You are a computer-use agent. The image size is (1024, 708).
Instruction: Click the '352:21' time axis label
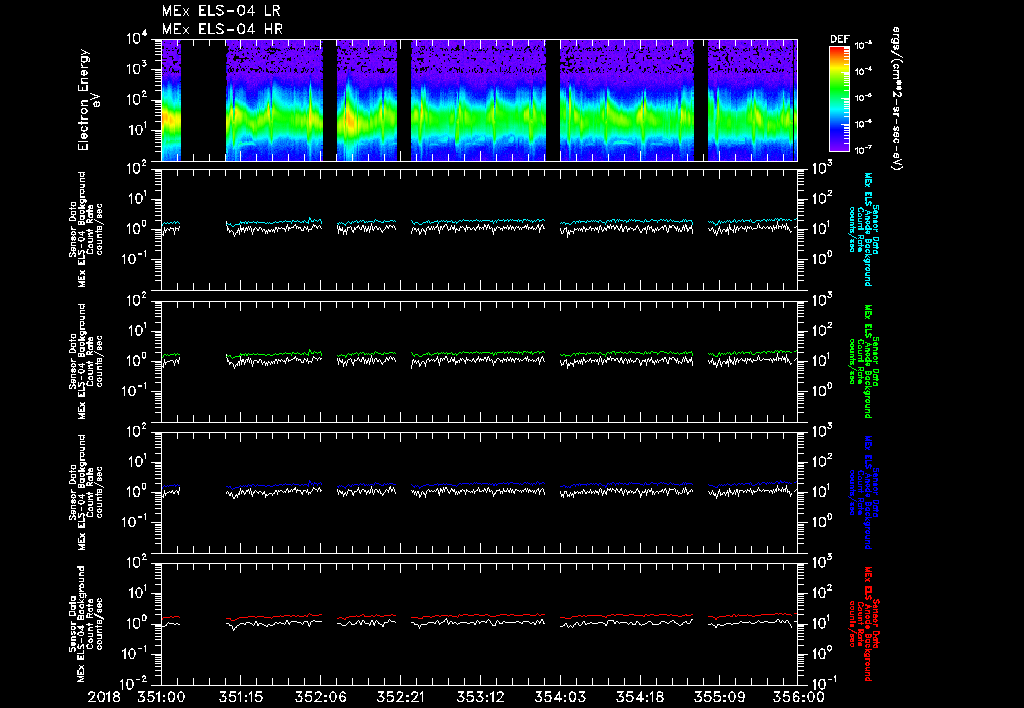pyautogui.click(x=400, y=697)
